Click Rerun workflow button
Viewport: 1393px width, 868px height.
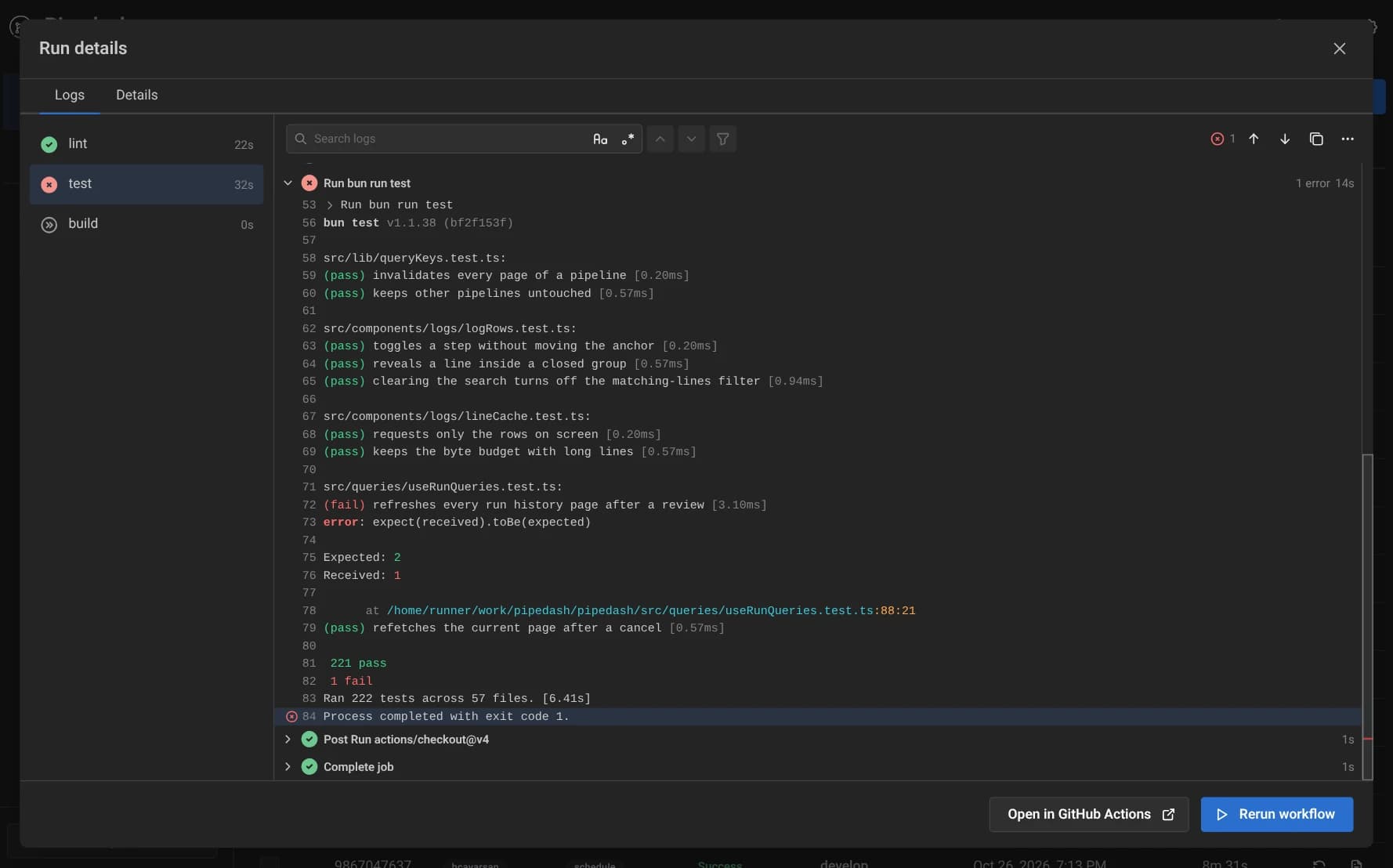[1277, 815]
